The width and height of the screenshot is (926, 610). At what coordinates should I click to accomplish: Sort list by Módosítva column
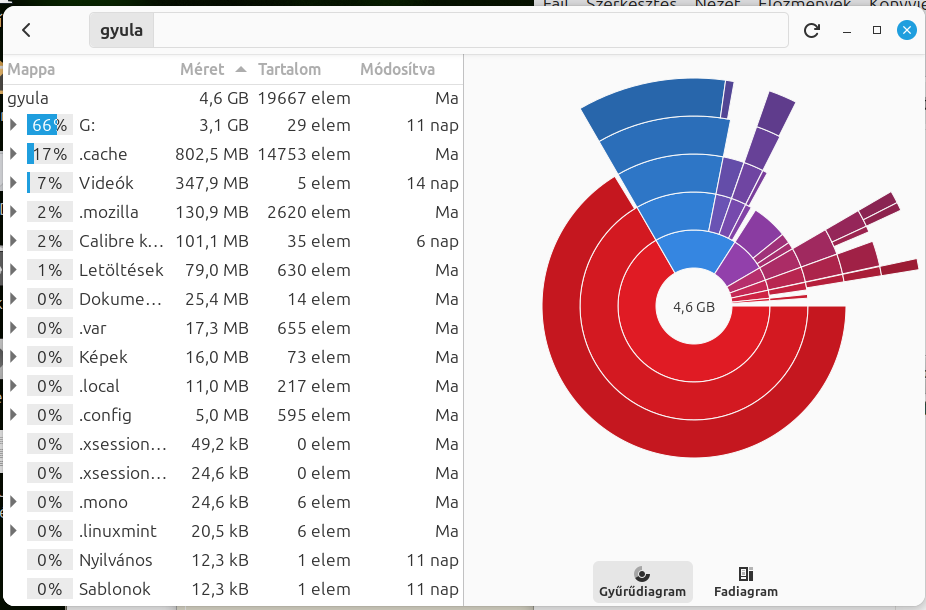(x=397, y=70)
